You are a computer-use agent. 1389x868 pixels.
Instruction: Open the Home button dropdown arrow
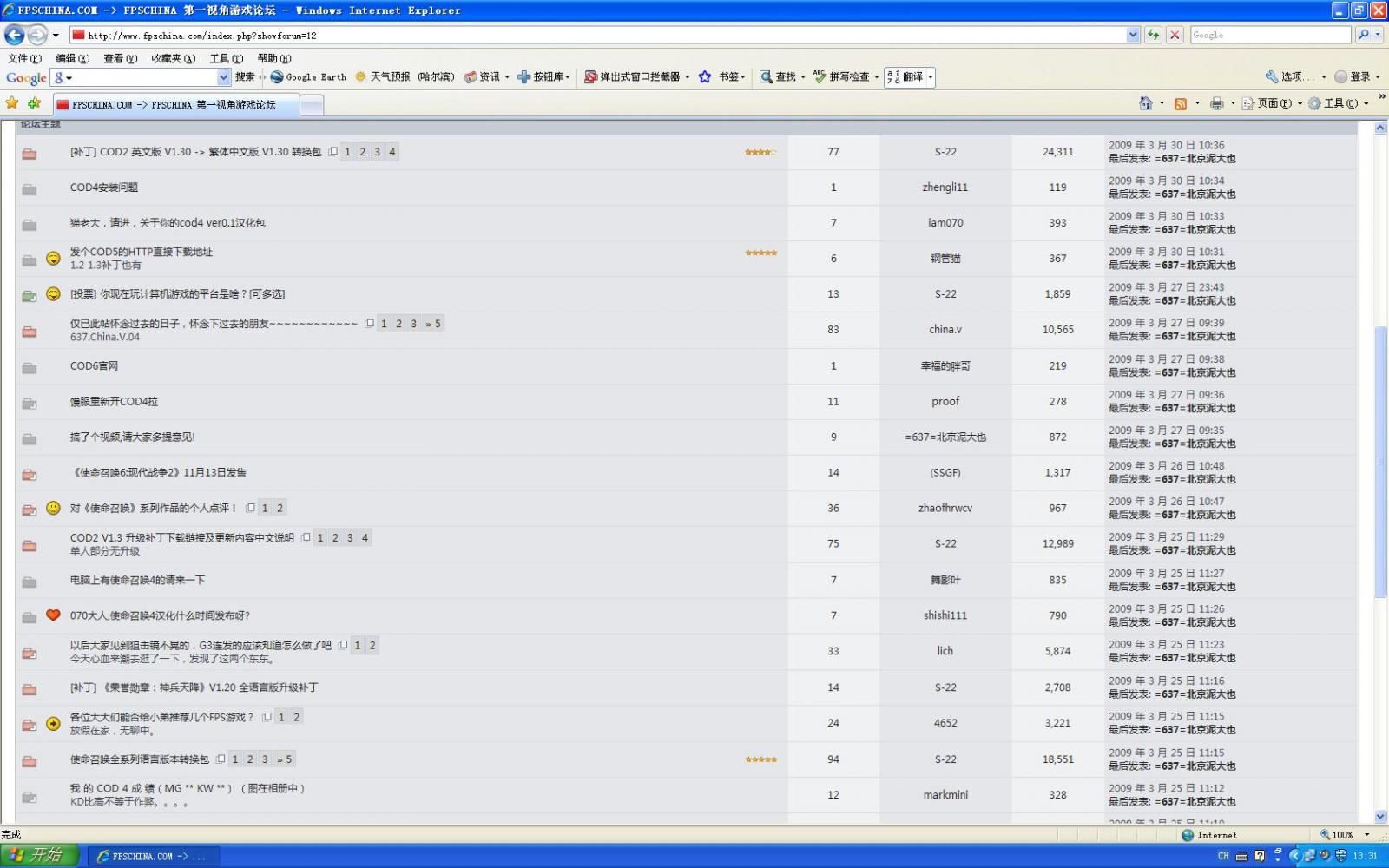pos(1162,103)
